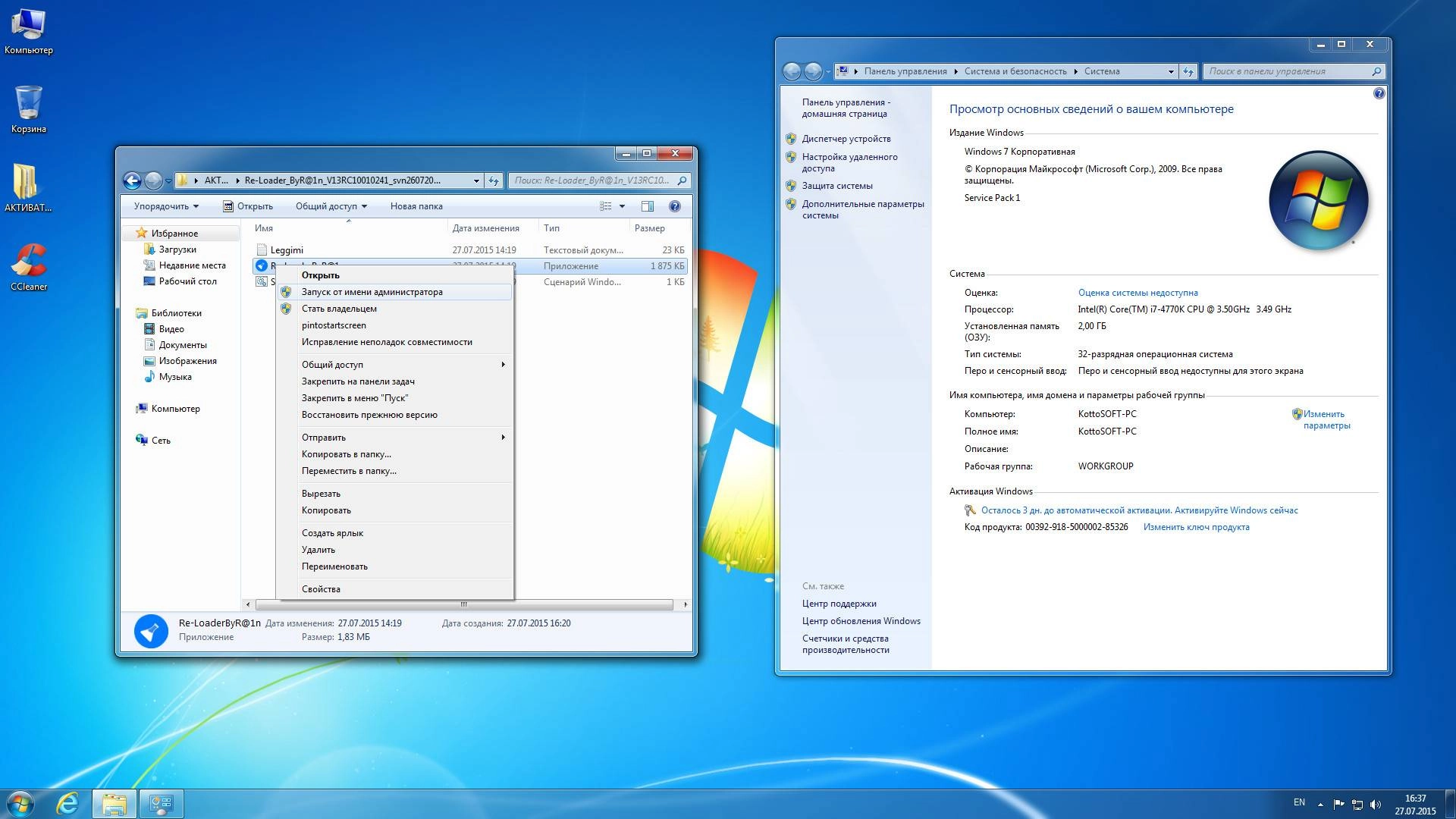Choose Стать владельцем in context menu
Image resolution: width=1456 pixels, height=819 pixels.
pos(395,309)
